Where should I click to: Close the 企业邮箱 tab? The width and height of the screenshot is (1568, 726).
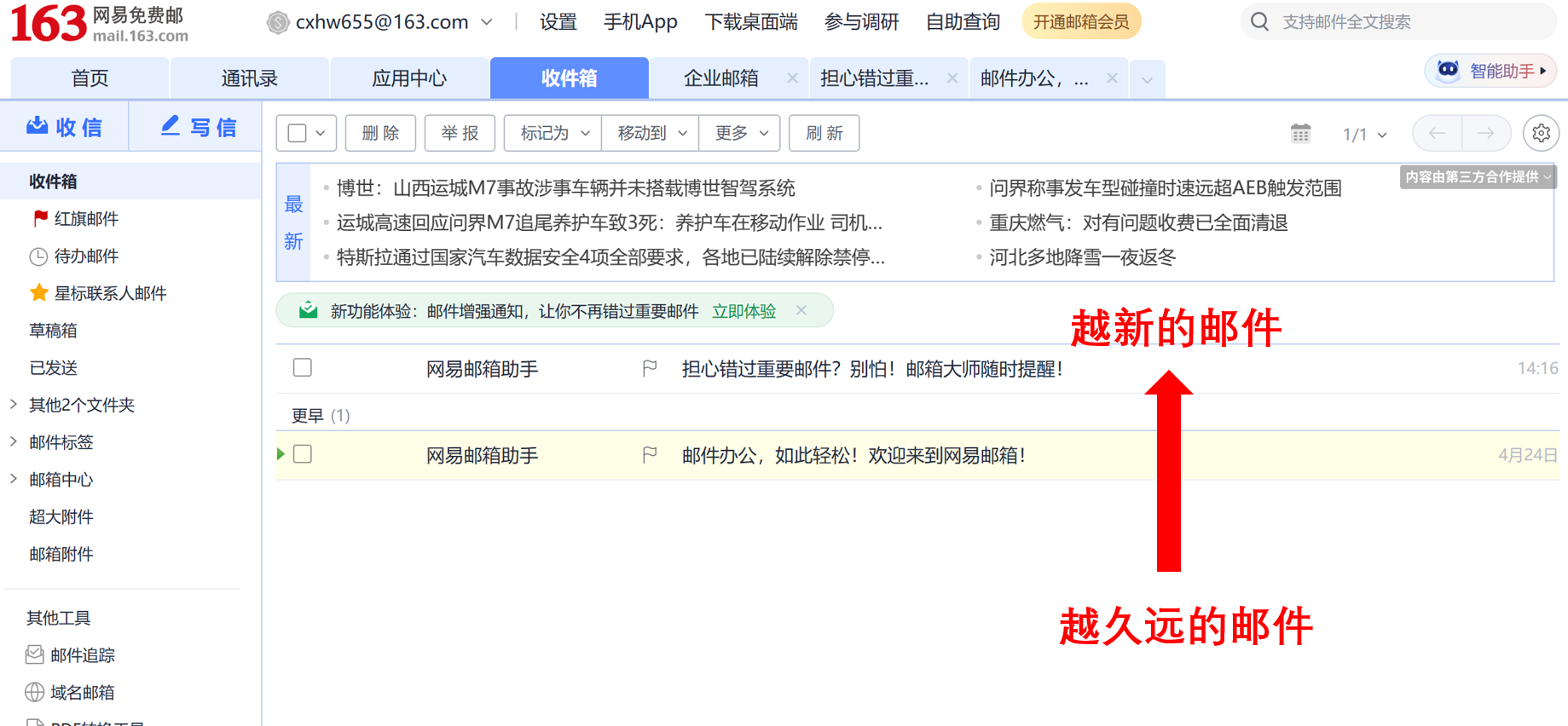click(x=792, y=78)
